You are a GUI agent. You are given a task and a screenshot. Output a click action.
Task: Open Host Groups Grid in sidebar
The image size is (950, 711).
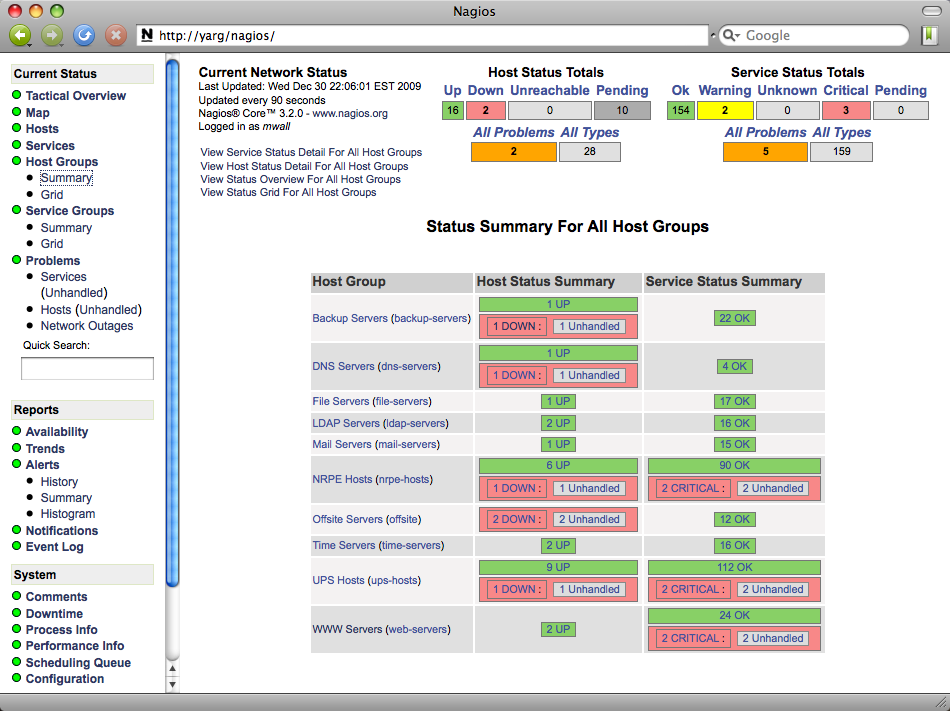pos(52,195)
